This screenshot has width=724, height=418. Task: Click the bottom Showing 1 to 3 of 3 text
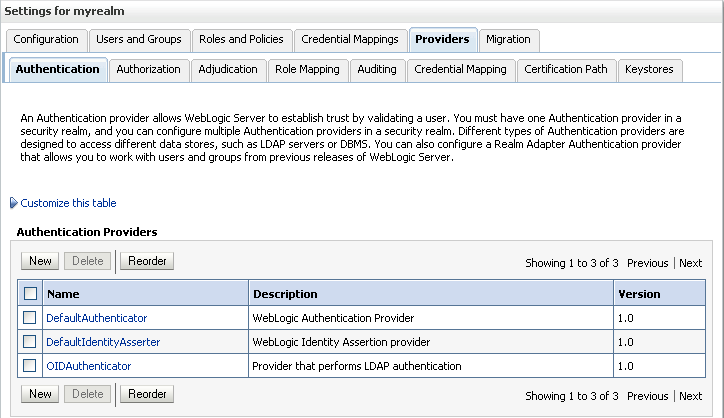click(x=572, y=396)
